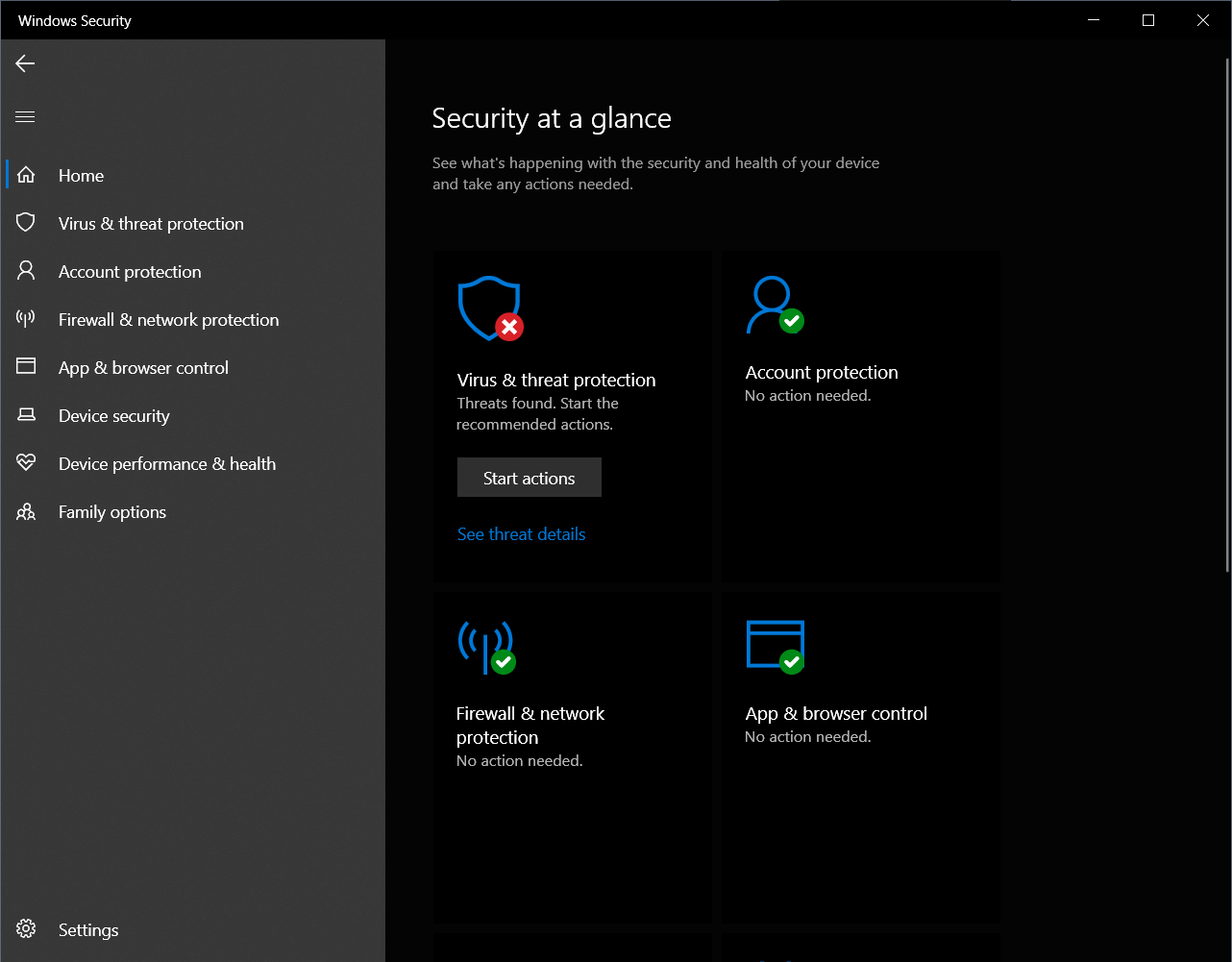Image resolution: width=1232 pixels, height=962 pixels.
Task: Maximize the Windows Security window
Action: point(1147,20)
